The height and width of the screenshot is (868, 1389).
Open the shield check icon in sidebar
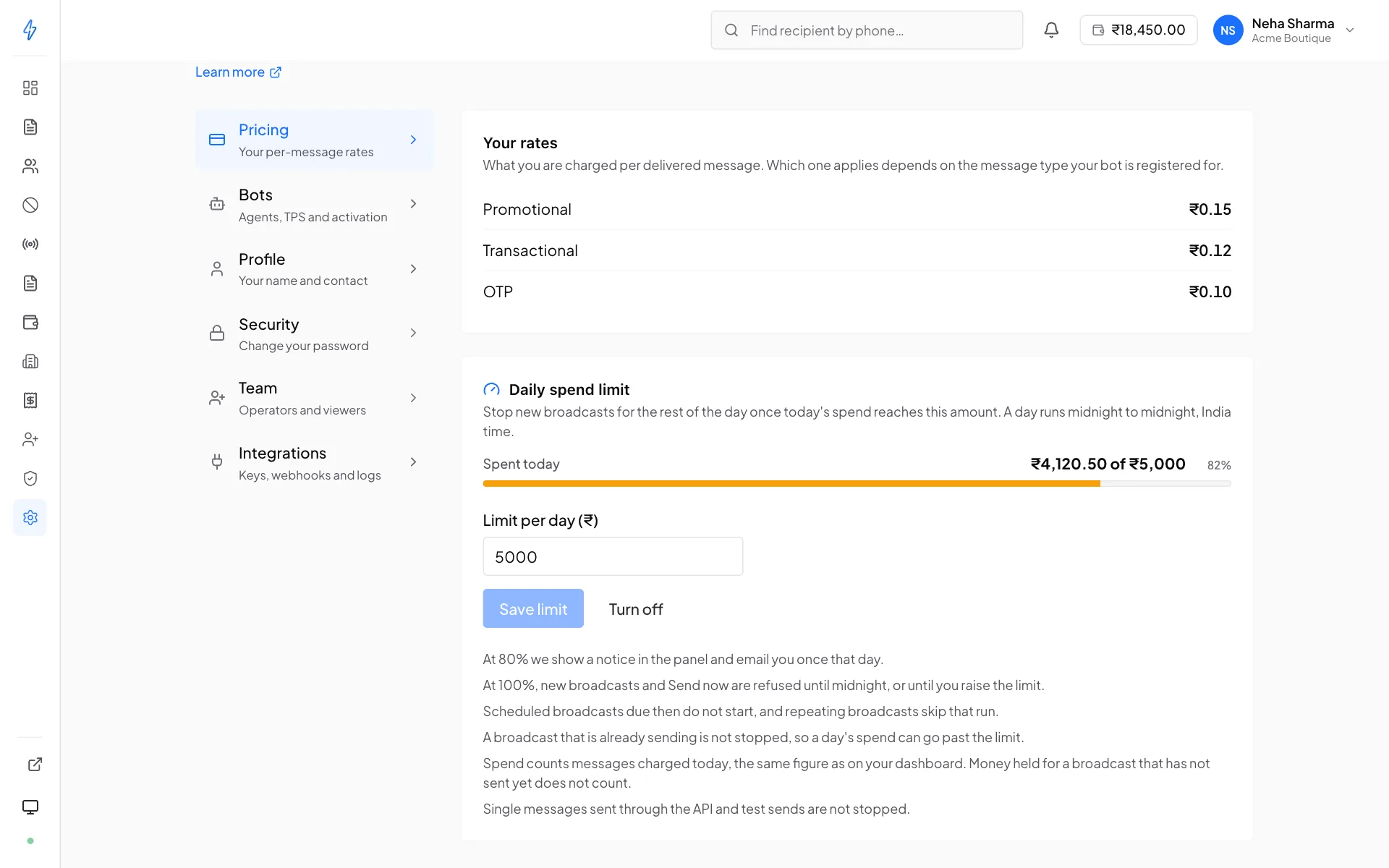point(30,479)
